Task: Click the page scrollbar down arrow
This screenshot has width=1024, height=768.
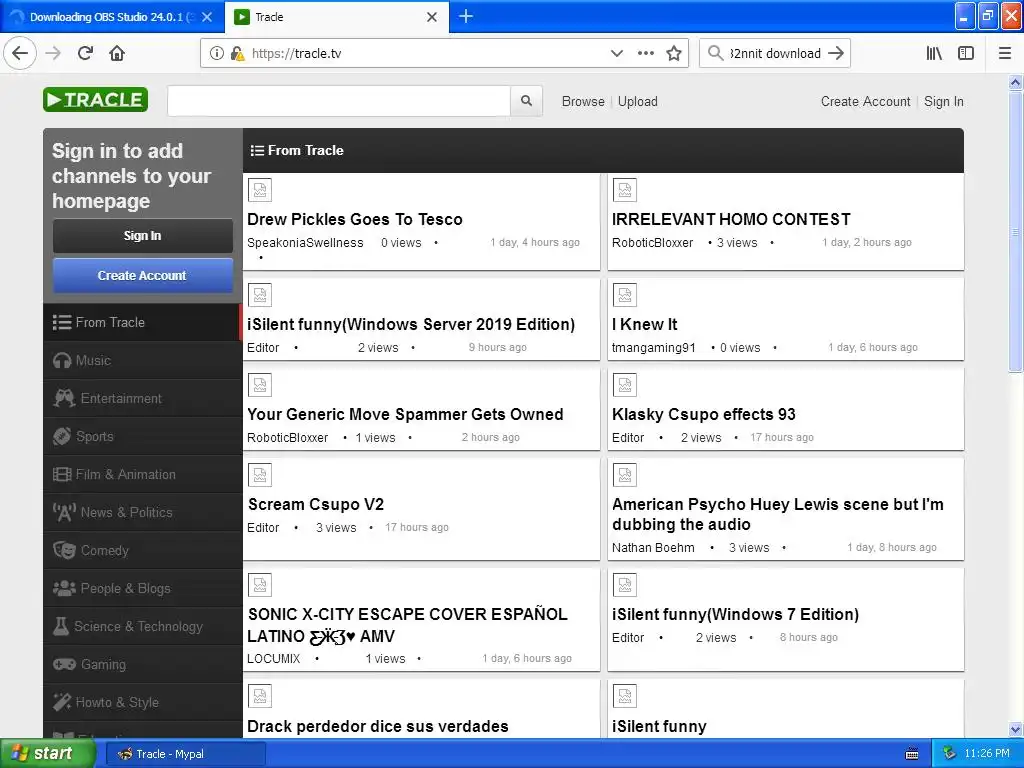Action: 1016,729
